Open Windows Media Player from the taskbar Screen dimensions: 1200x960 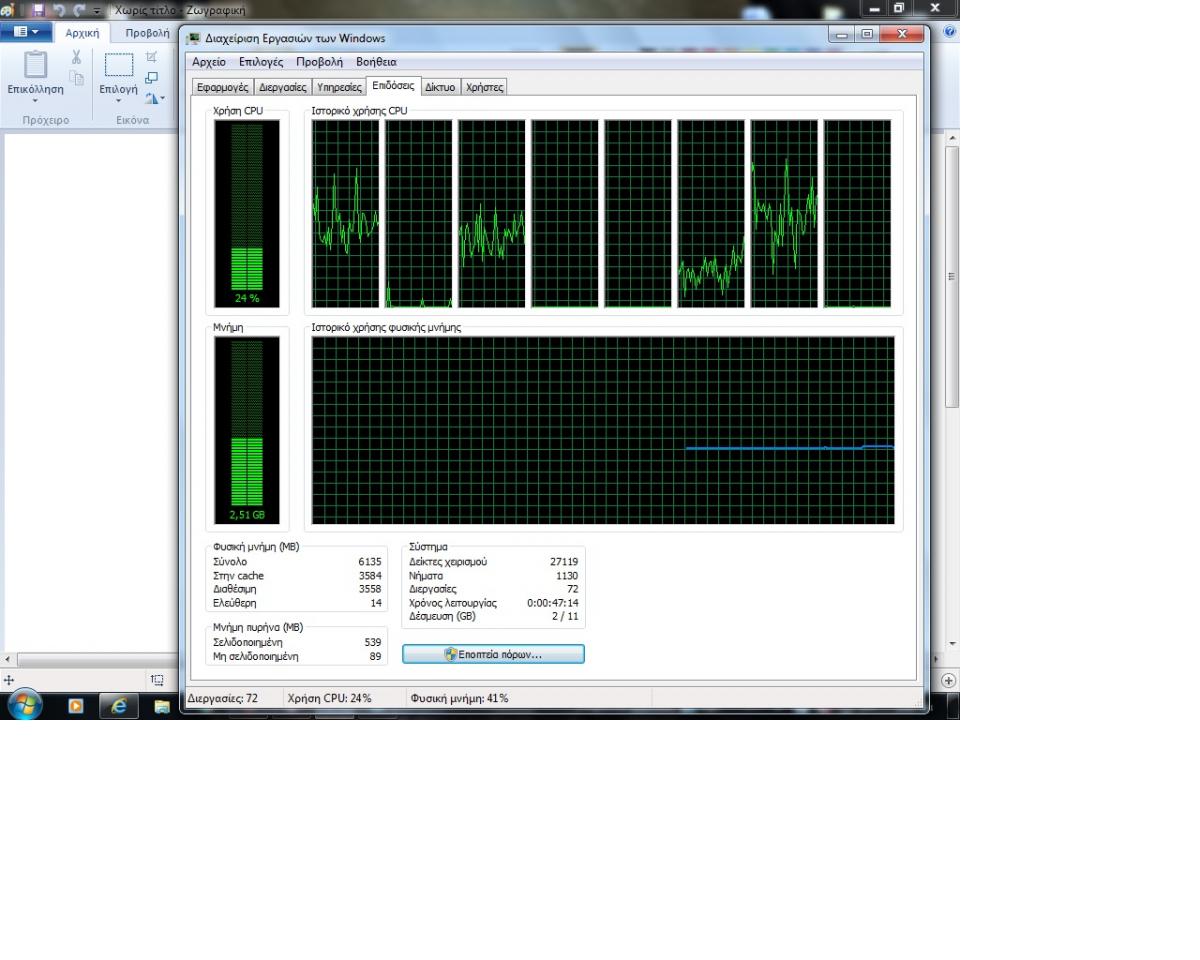[x=77, y=706]
